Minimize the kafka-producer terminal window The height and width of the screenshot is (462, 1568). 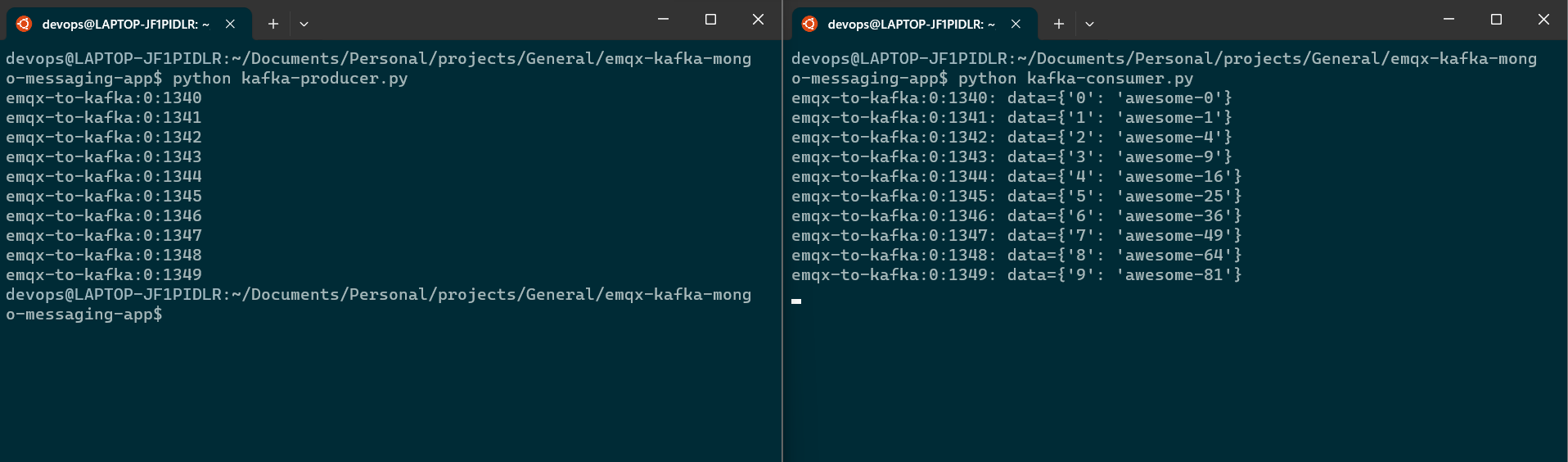coord(663,19)
